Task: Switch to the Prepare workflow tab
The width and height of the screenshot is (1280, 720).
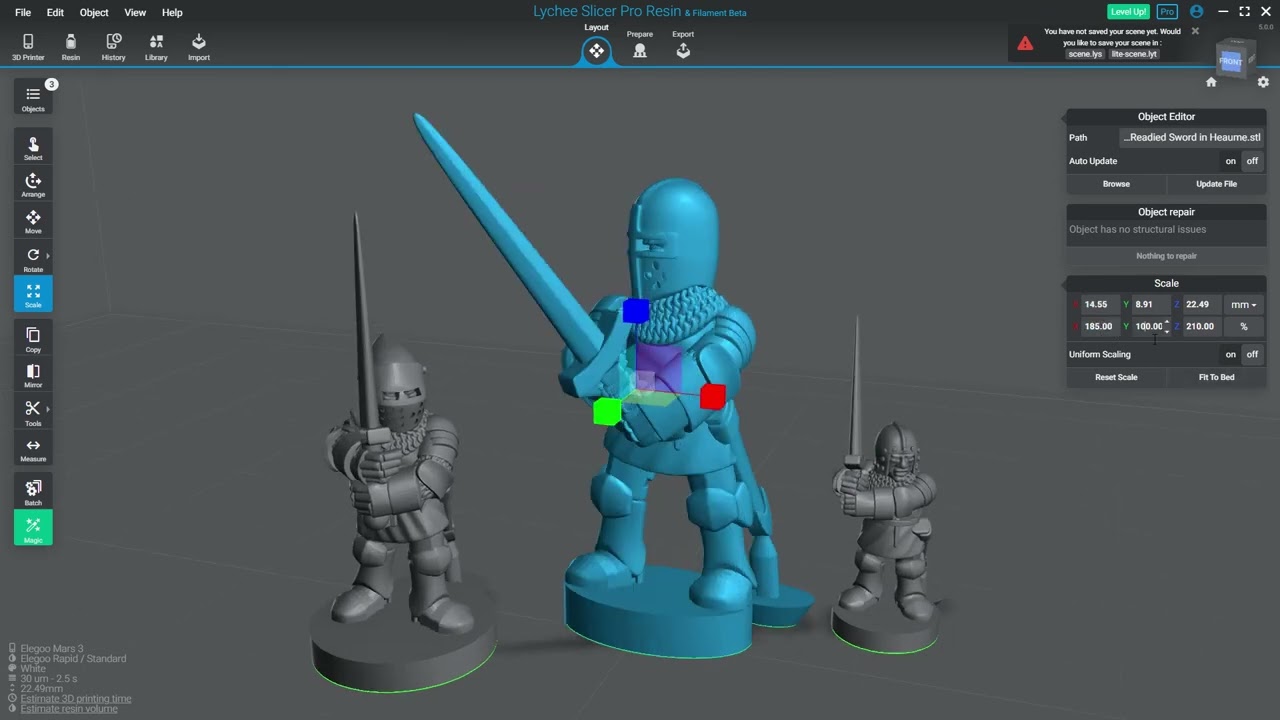Action: [x=640, y=44]
